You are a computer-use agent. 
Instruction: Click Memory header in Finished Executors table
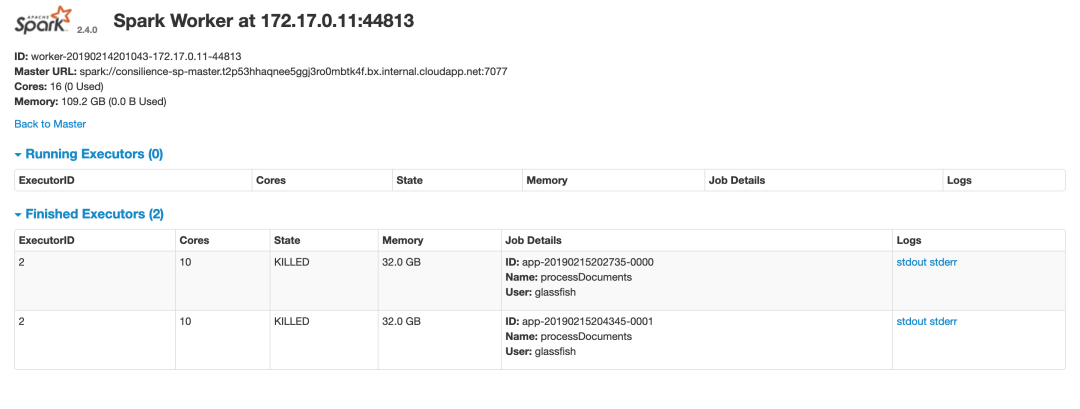click(x=403, y=241)
